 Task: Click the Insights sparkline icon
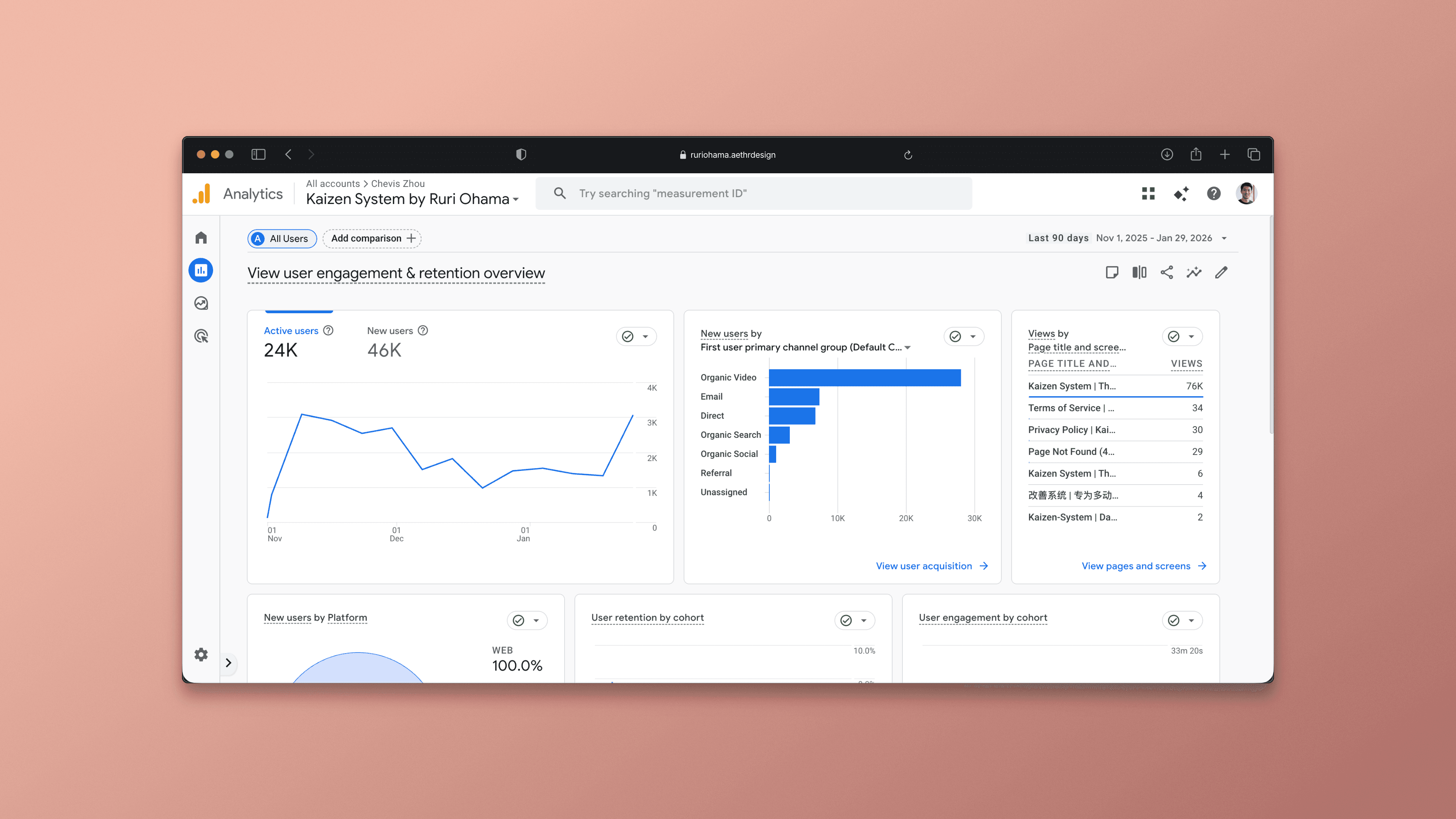1194,273
